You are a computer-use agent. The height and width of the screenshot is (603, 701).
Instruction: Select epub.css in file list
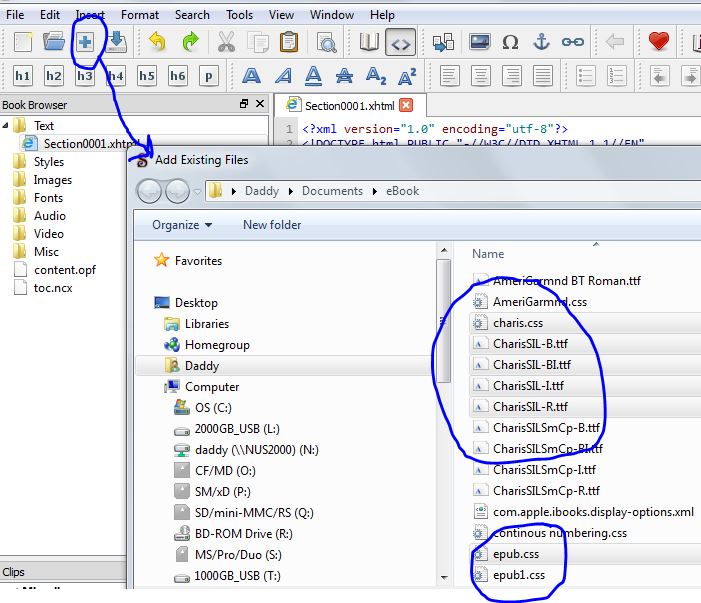coord(585,554)
